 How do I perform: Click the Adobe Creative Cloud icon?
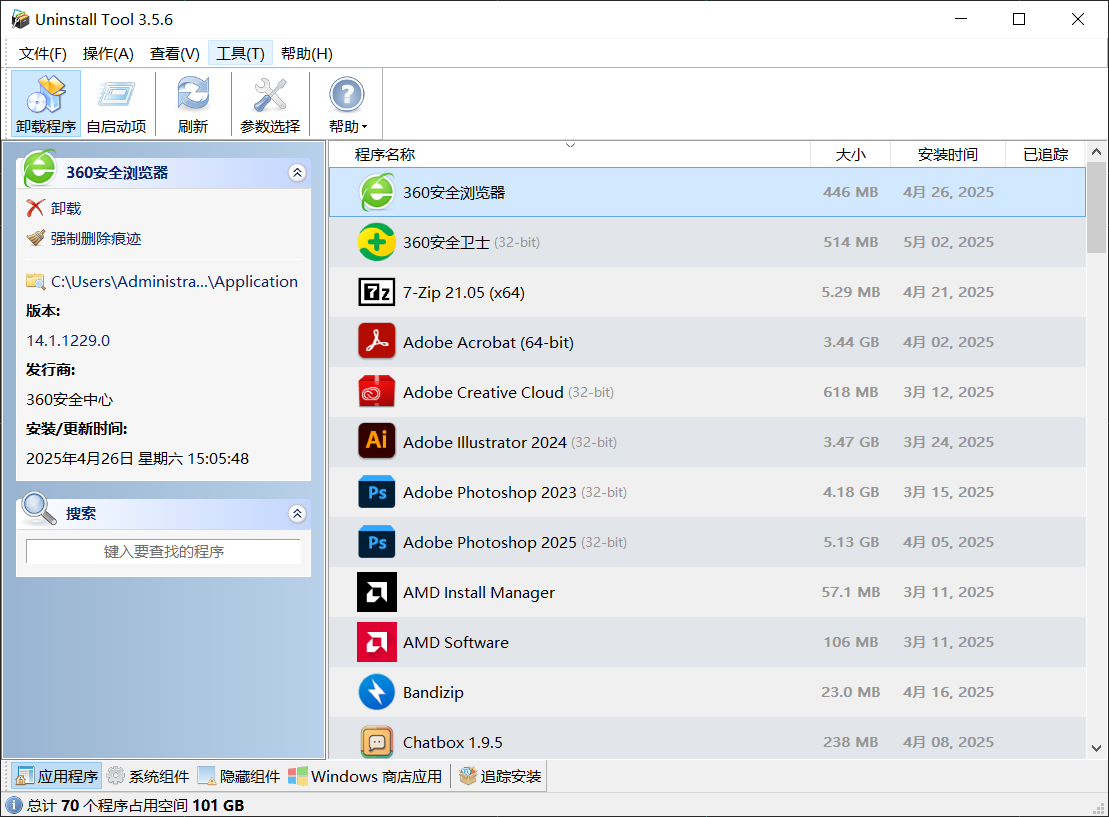377,392
